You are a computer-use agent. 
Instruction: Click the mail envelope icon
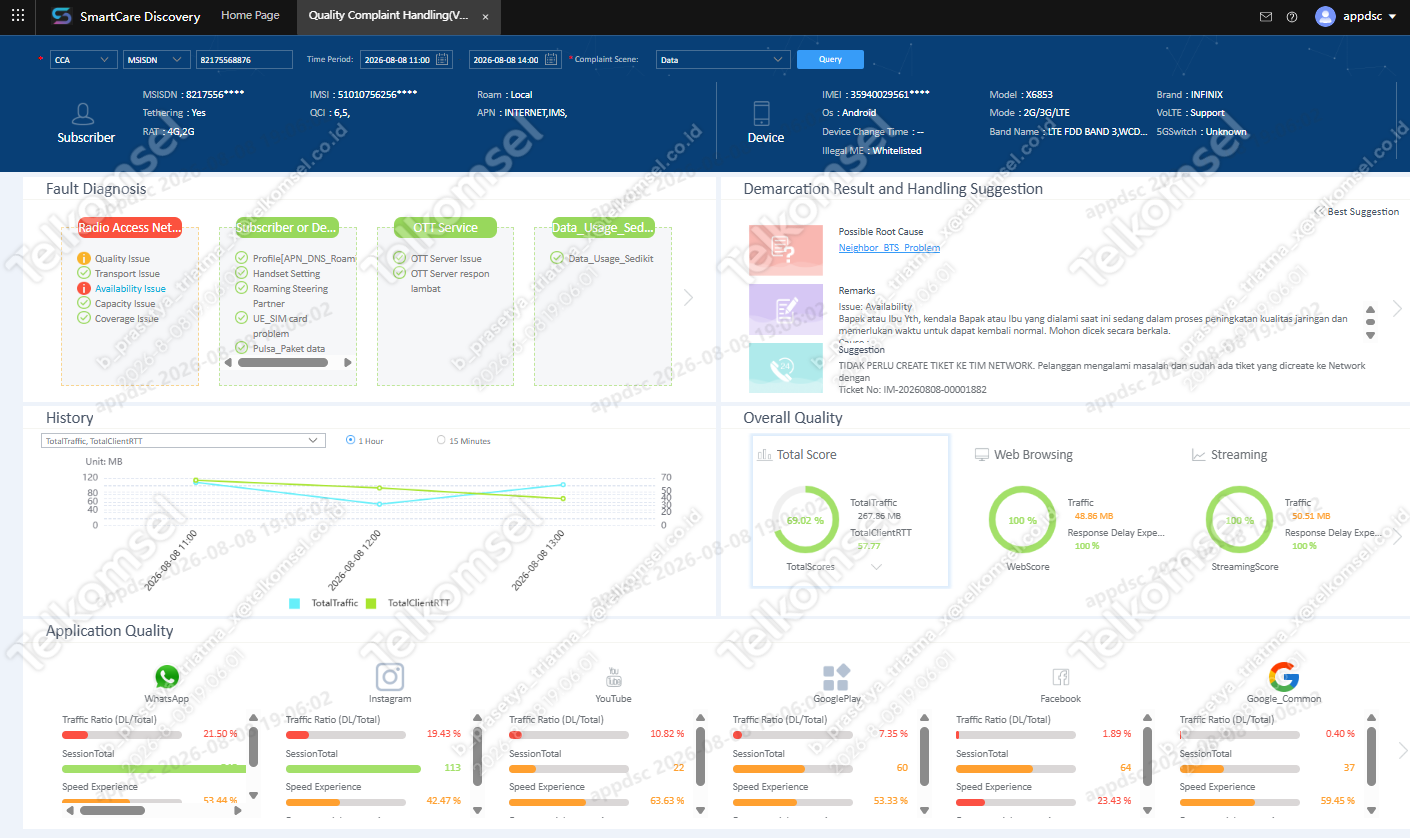[x=1266, y=17]
